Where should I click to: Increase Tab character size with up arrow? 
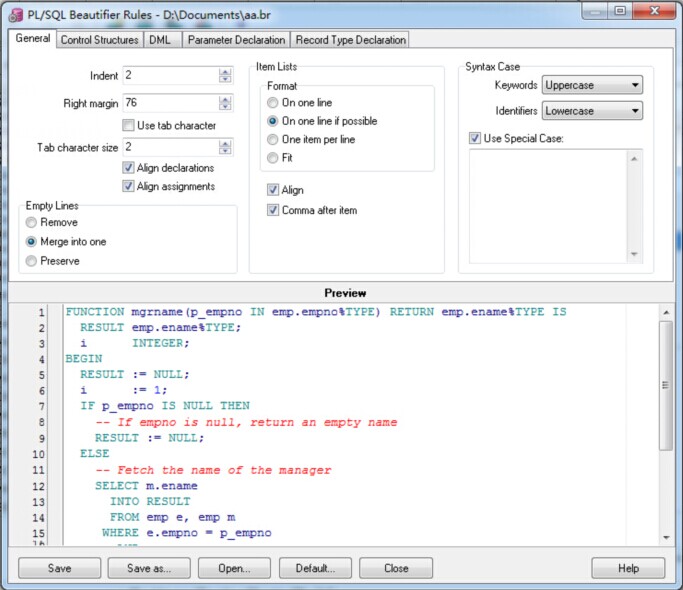(x=225, y=143)
